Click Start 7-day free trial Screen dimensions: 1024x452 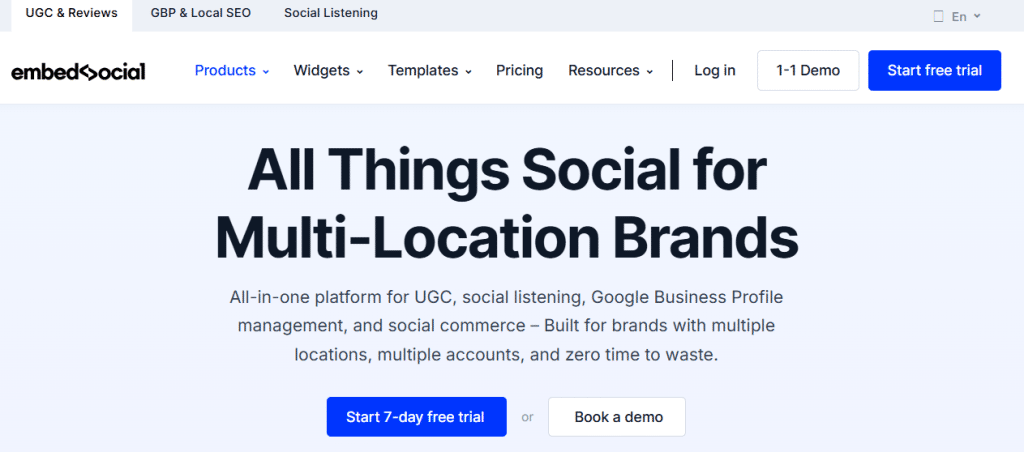tap(416, 417)
